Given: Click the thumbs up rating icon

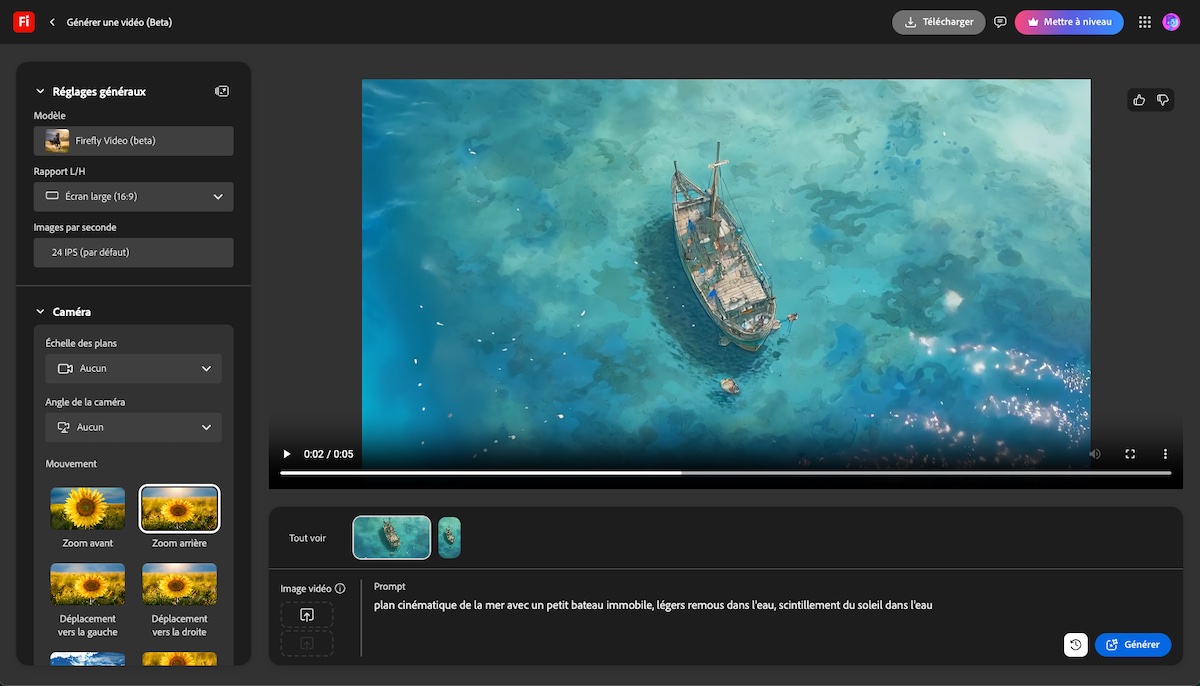Looking at the screenshot, I should tap(1139, 100).
